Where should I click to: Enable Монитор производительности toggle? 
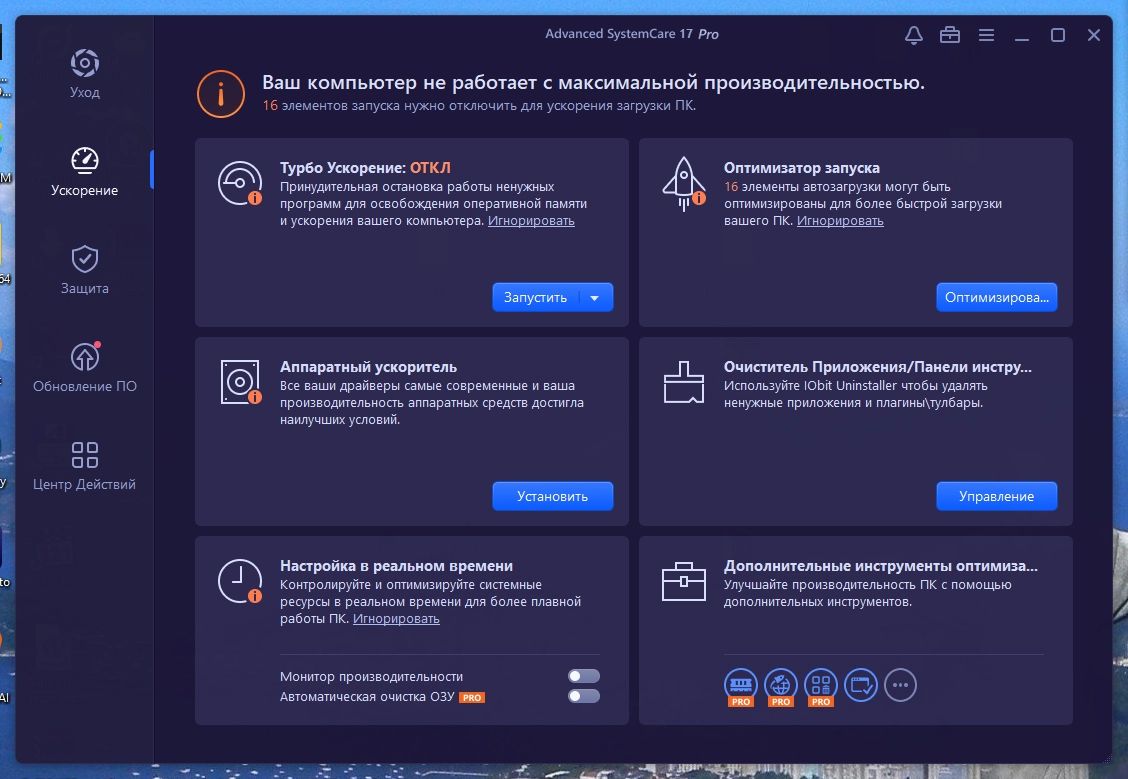585,676
